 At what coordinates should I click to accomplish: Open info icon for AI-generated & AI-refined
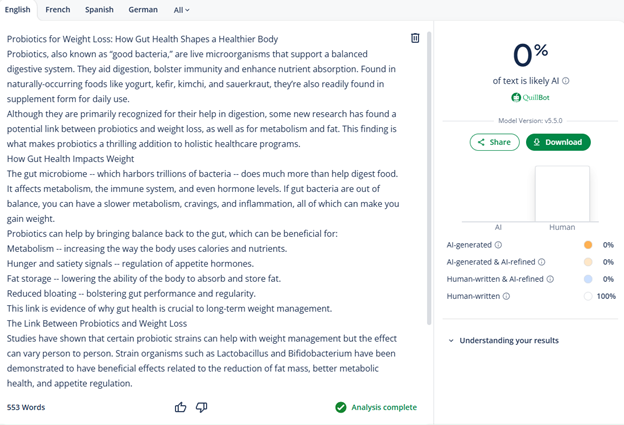coord(542,262)
